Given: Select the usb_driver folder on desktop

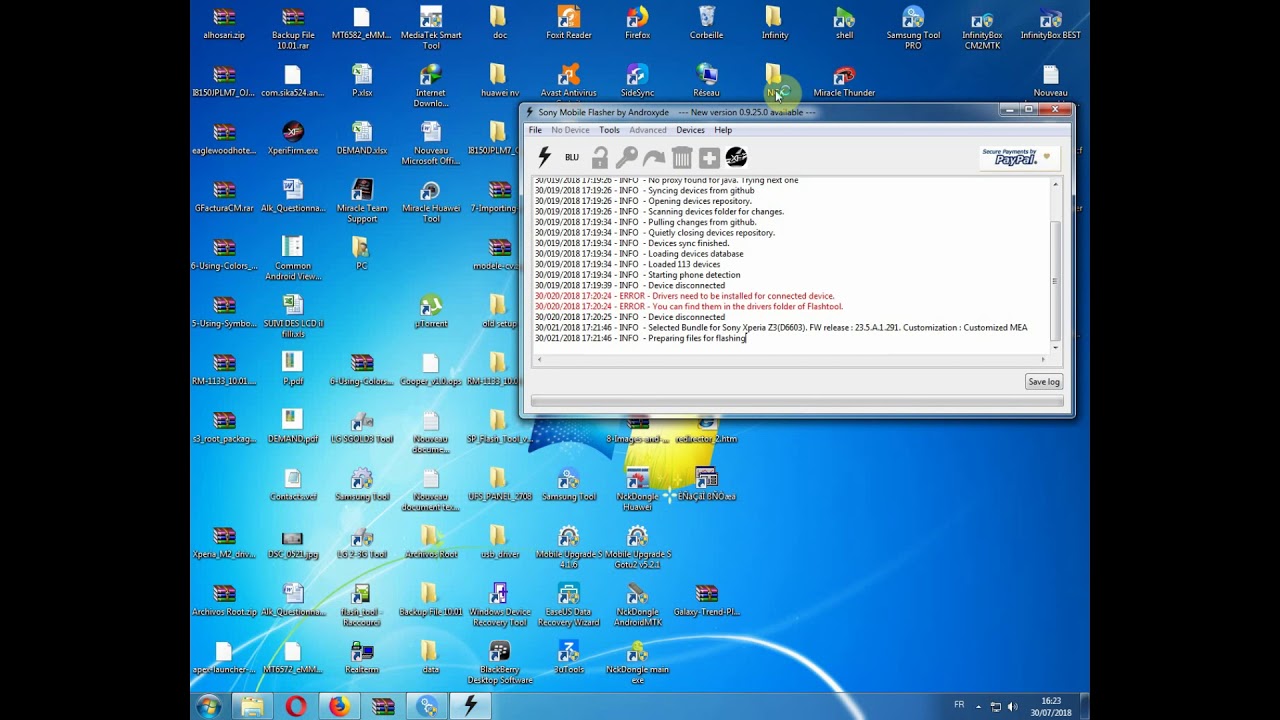Looking at the screenshot, I should [499, 543].
